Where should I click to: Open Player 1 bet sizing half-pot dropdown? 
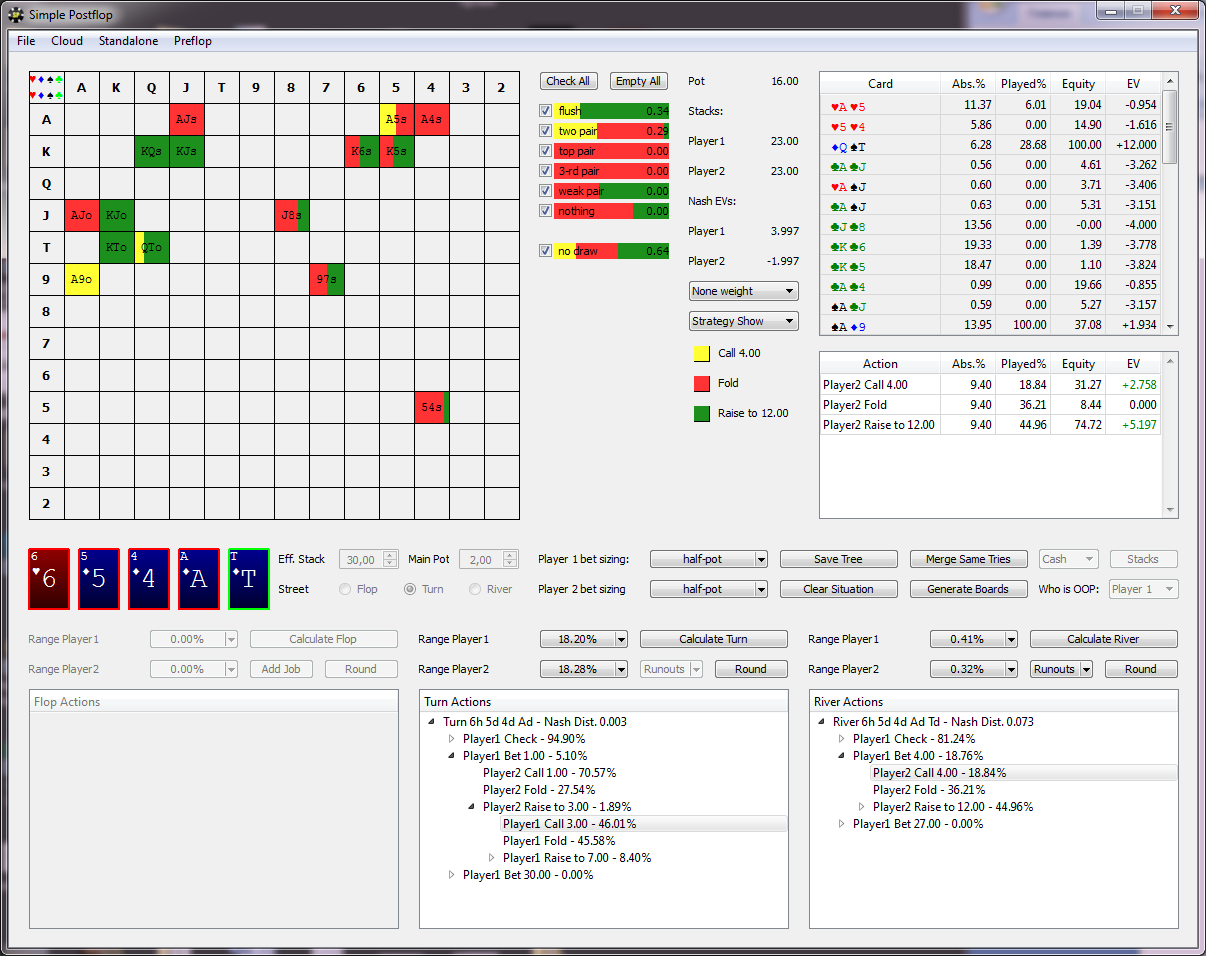[709, 559]
